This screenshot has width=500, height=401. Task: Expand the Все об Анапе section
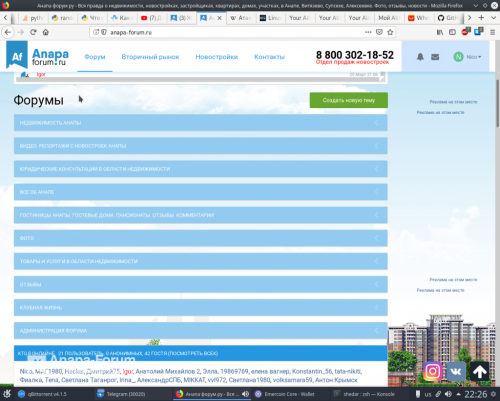[201, 192]
